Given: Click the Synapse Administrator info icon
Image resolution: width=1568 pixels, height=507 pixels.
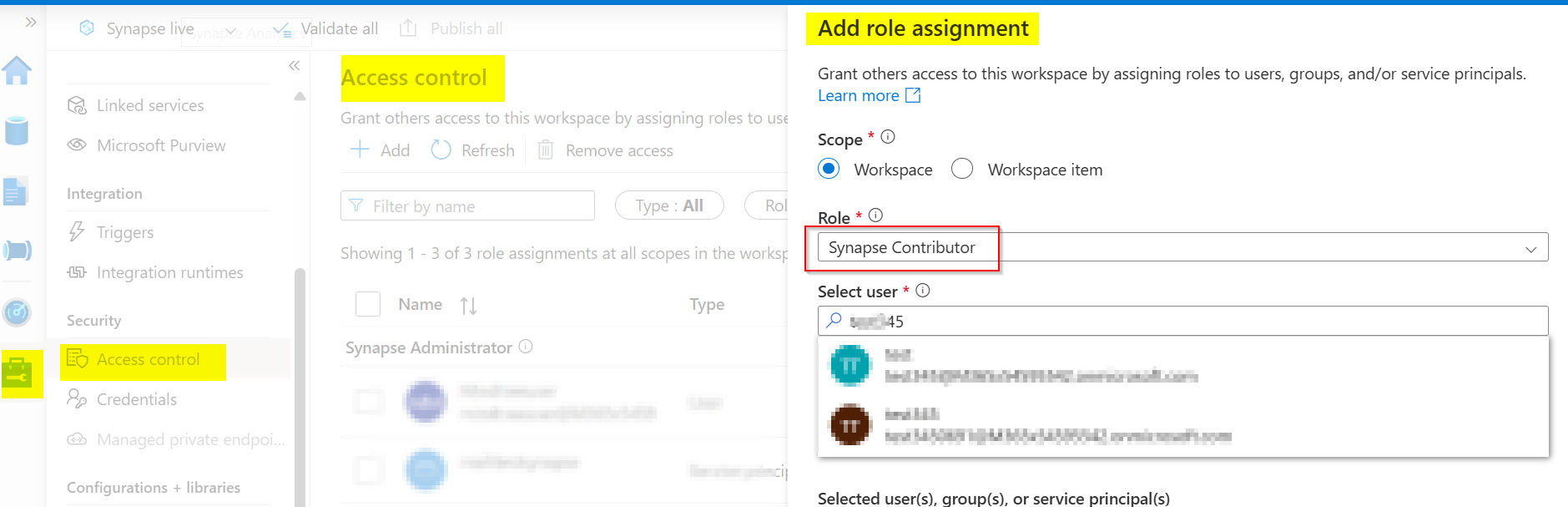Looking at the screenshot, I should 526,346.
